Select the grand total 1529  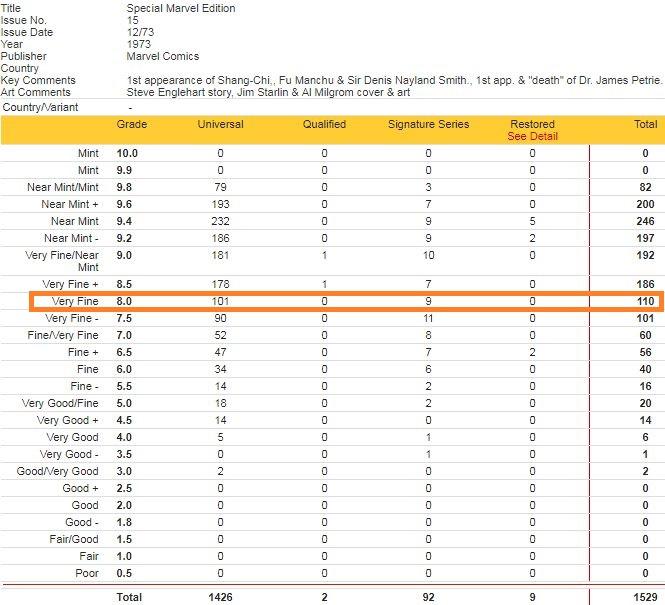point(645,597)
